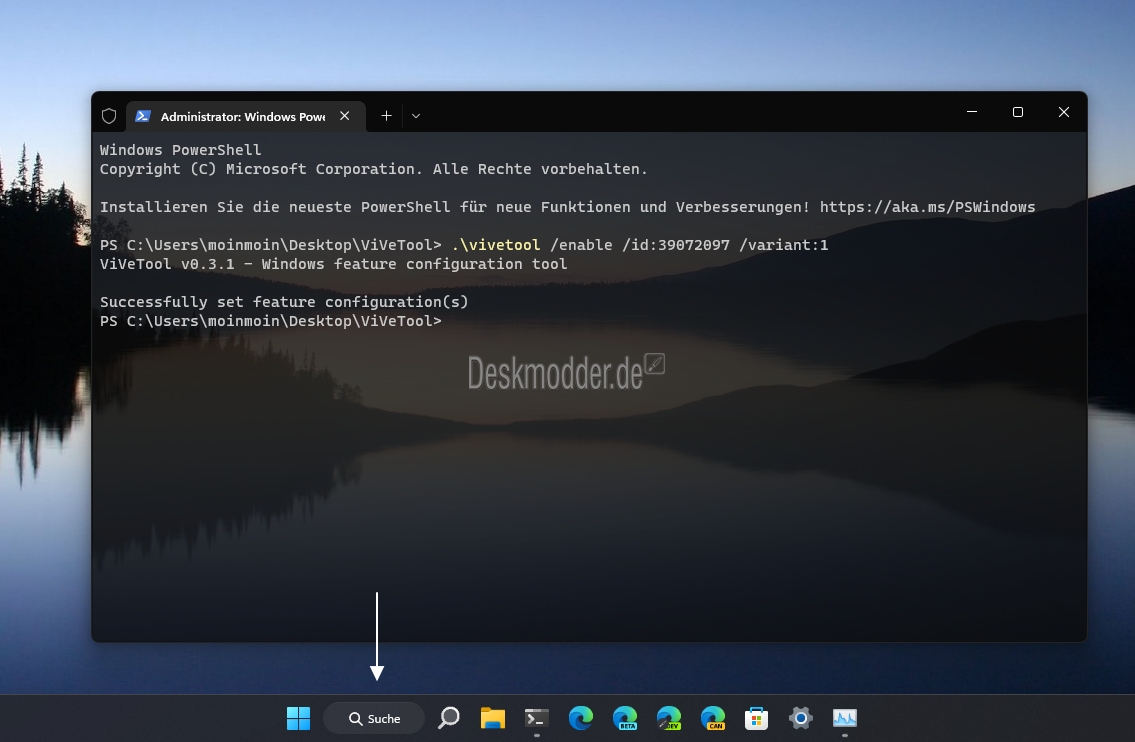Expand the new tab profile dropdown

coord(415,116)
